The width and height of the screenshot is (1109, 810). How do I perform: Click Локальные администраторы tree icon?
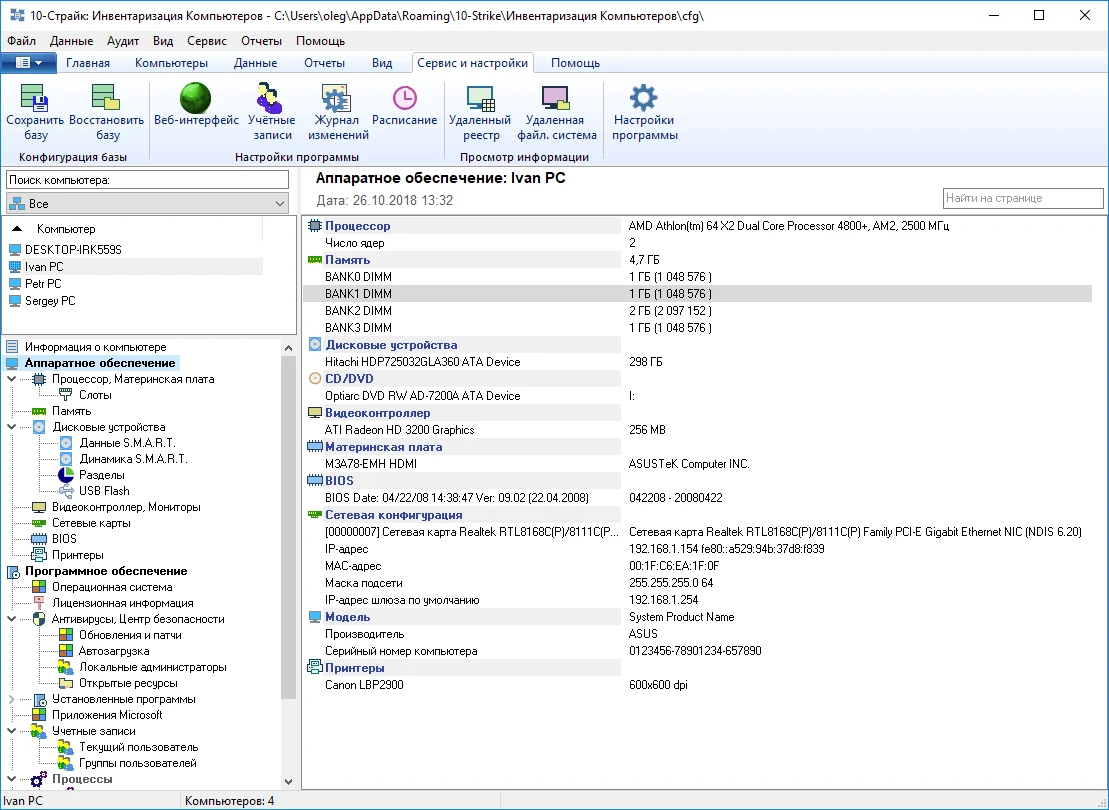pyautogui.click(x=66, y=667)
